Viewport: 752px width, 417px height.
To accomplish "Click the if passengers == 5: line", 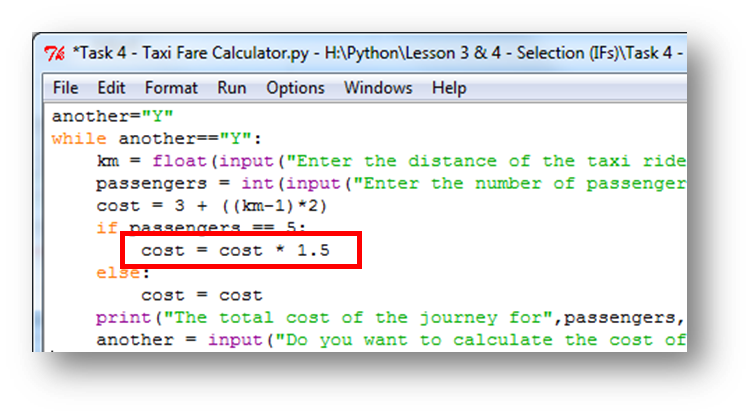I will click(201, 227).
